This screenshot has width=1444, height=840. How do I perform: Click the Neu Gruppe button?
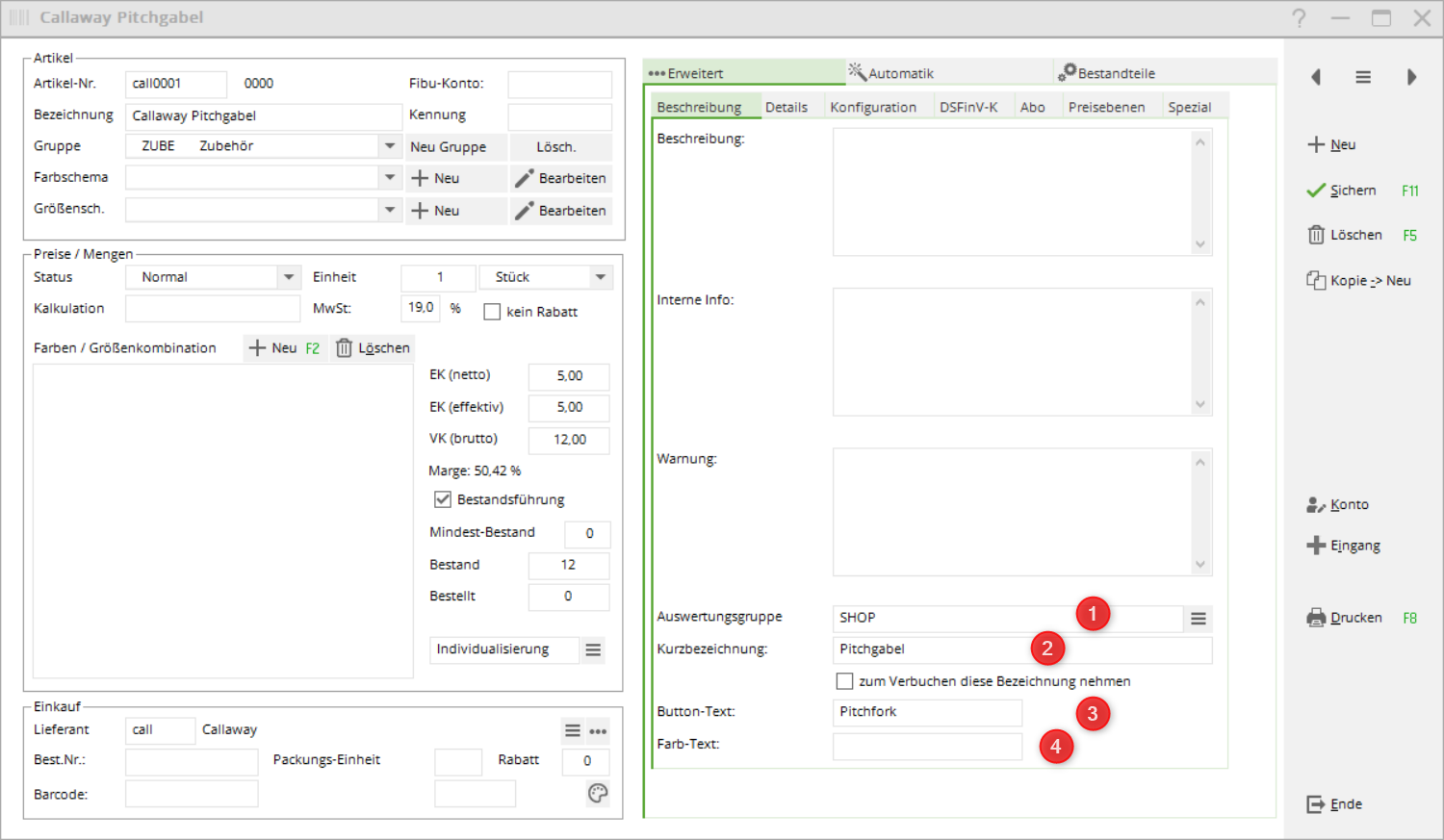tap(449, 147)
